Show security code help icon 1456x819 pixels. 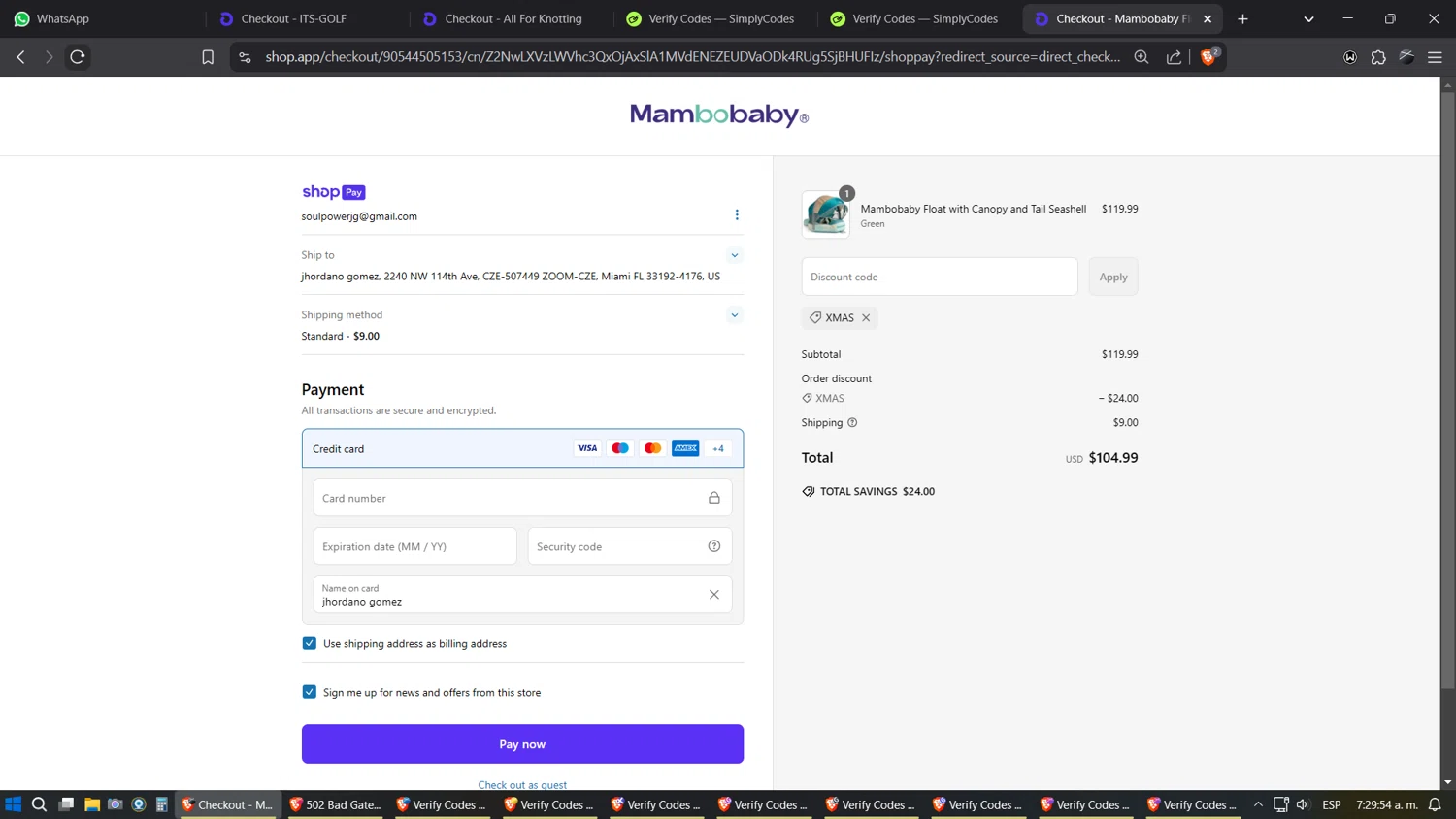[714, 546]
